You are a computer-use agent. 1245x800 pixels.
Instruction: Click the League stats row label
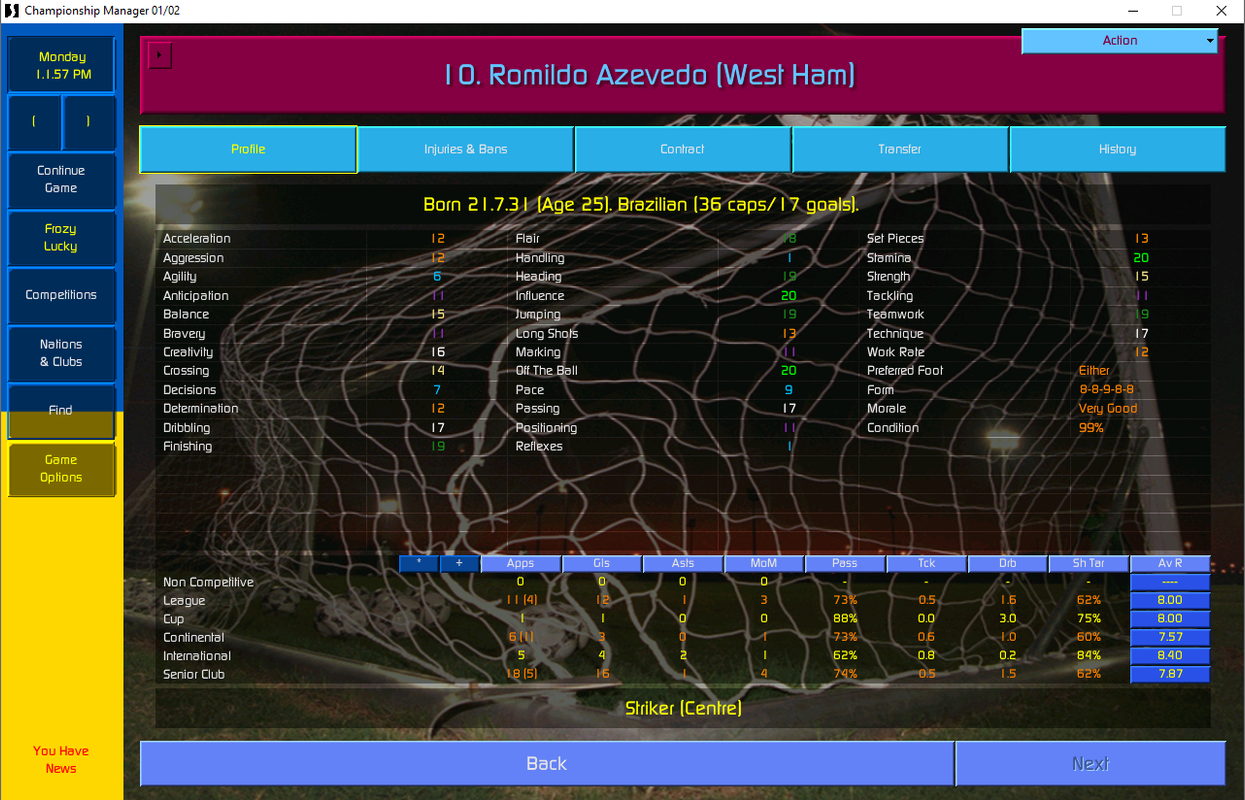(184, 601)
